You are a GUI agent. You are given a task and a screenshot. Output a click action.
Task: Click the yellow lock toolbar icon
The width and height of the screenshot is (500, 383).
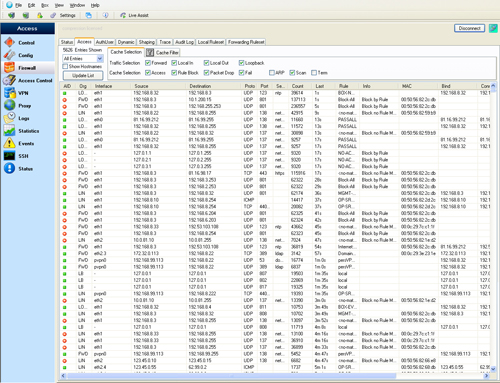coord(40,15)
